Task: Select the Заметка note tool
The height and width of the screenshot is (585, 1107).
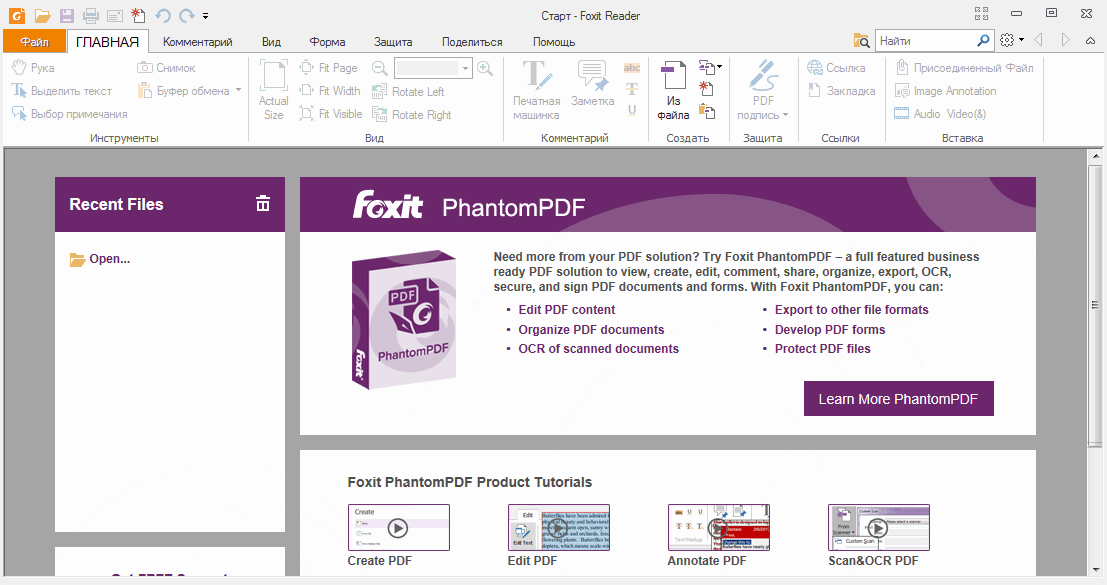Action: [x=592, y=85]
